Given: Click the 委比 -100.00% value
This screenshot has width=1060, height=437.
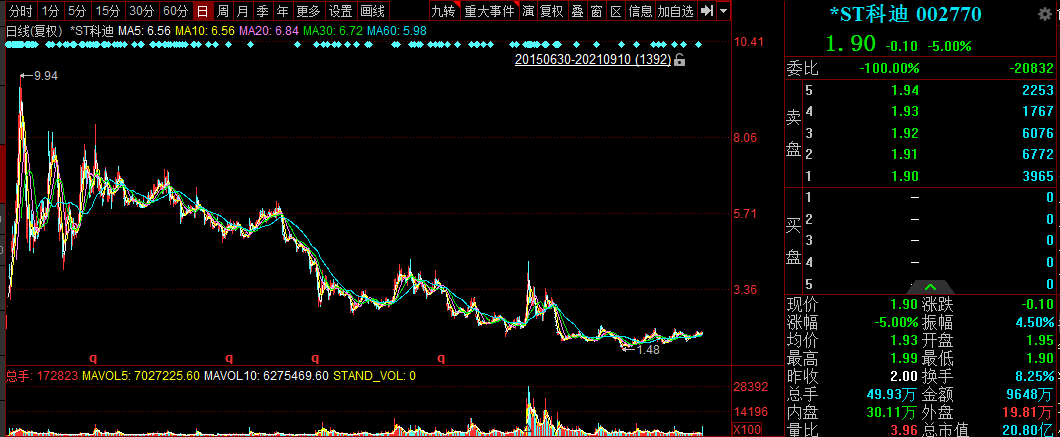Looking at the screenshot, I should [889, 68].
